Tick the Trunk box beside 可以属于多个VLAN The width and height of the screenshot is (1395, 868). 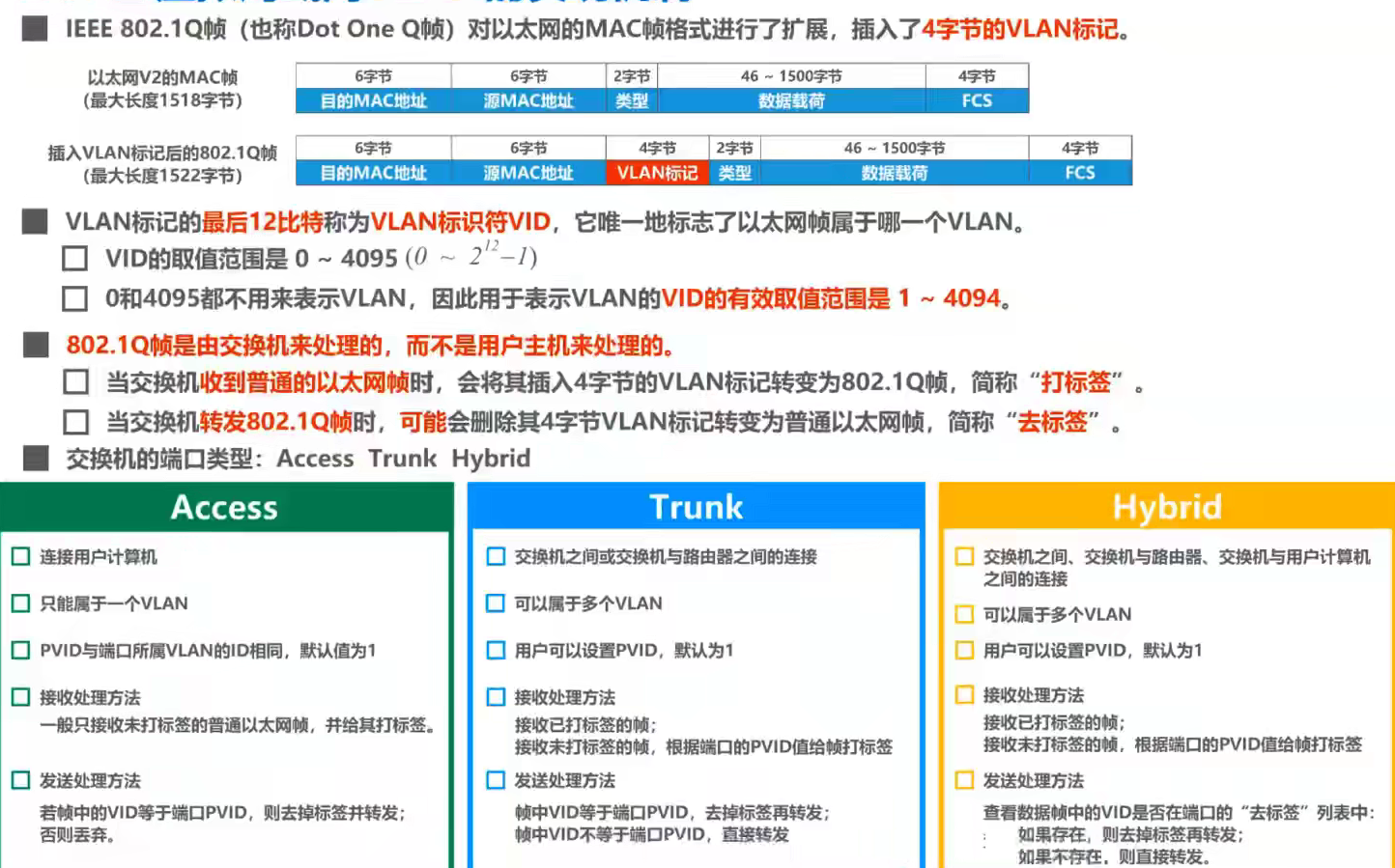tap(496, 603)
